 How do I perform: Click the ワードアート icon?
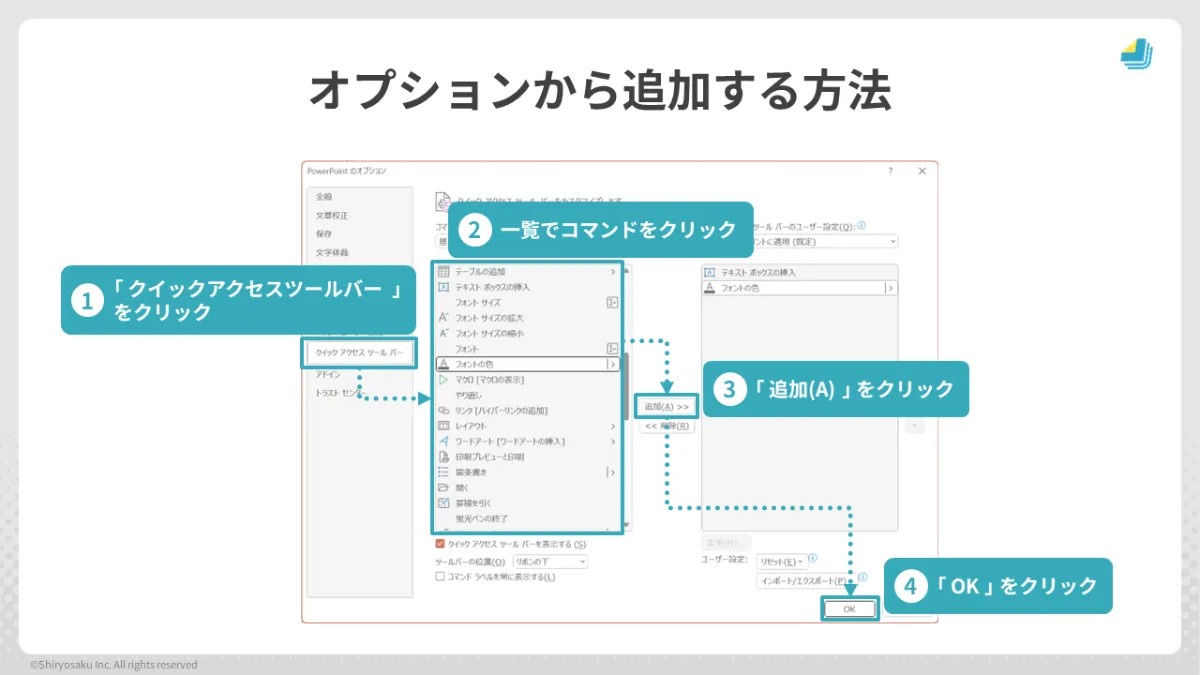(444, 441)
